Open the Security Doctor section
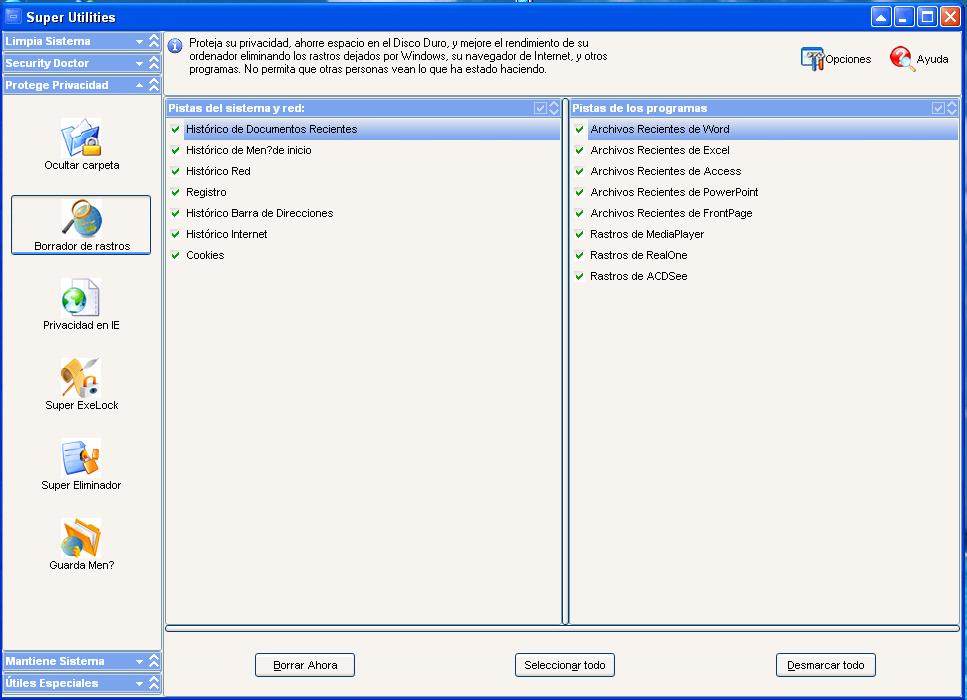The width and height of the screenshot is (967, 700). click(x=81, y=63)
